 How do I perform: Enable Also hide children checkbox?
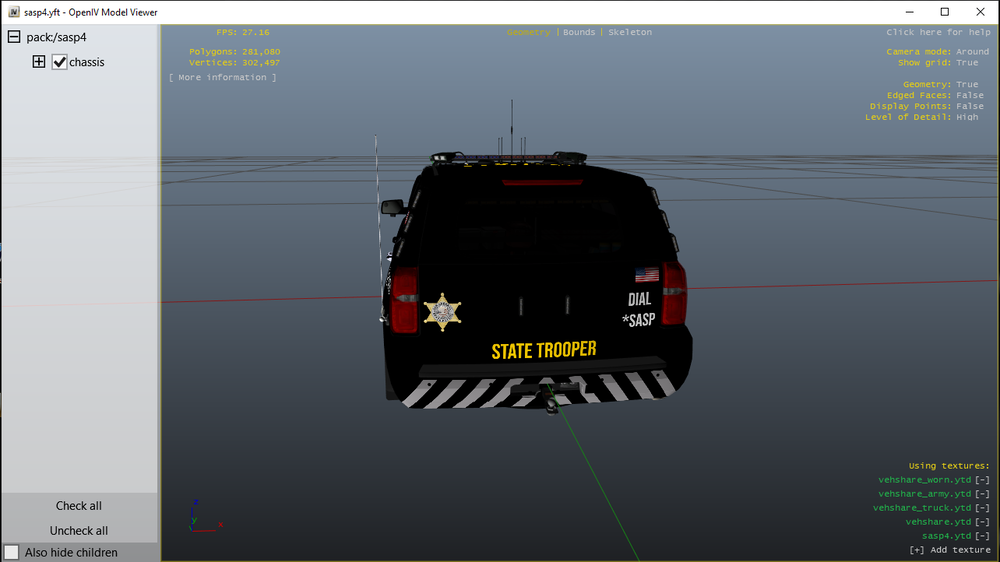coord(11,552)
